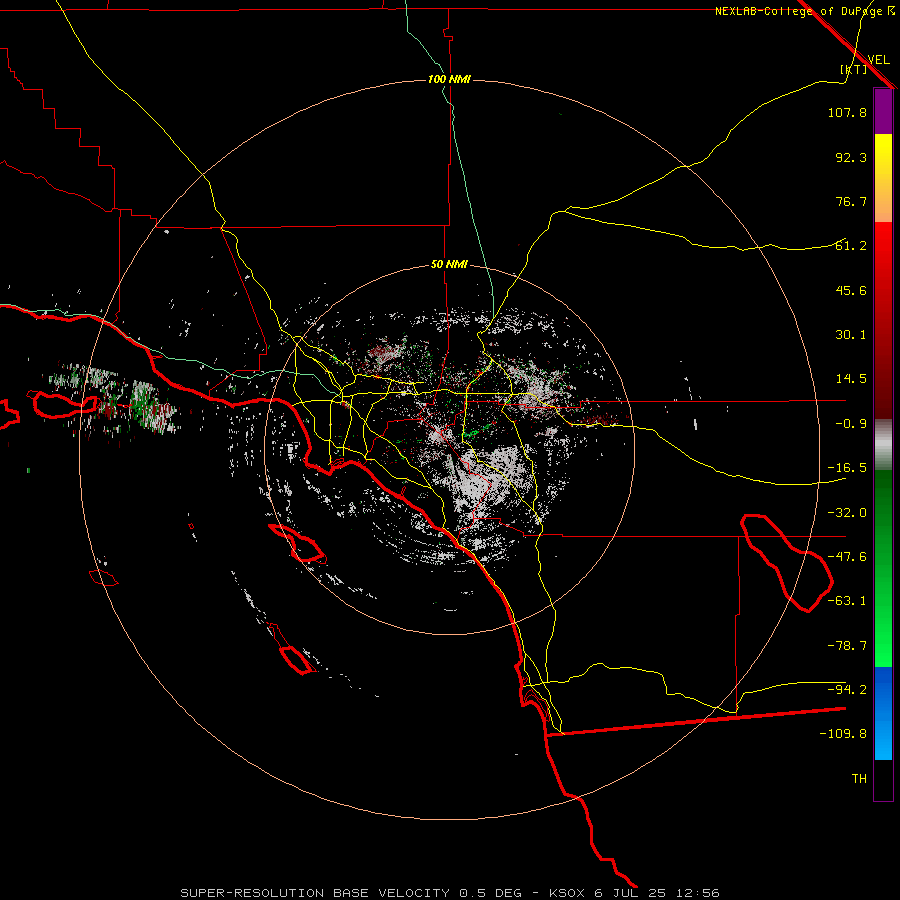The height and width of the screenshot is (900, 900).
Task: Click the 61.2 velocity scale value
Action: [851, 246]
